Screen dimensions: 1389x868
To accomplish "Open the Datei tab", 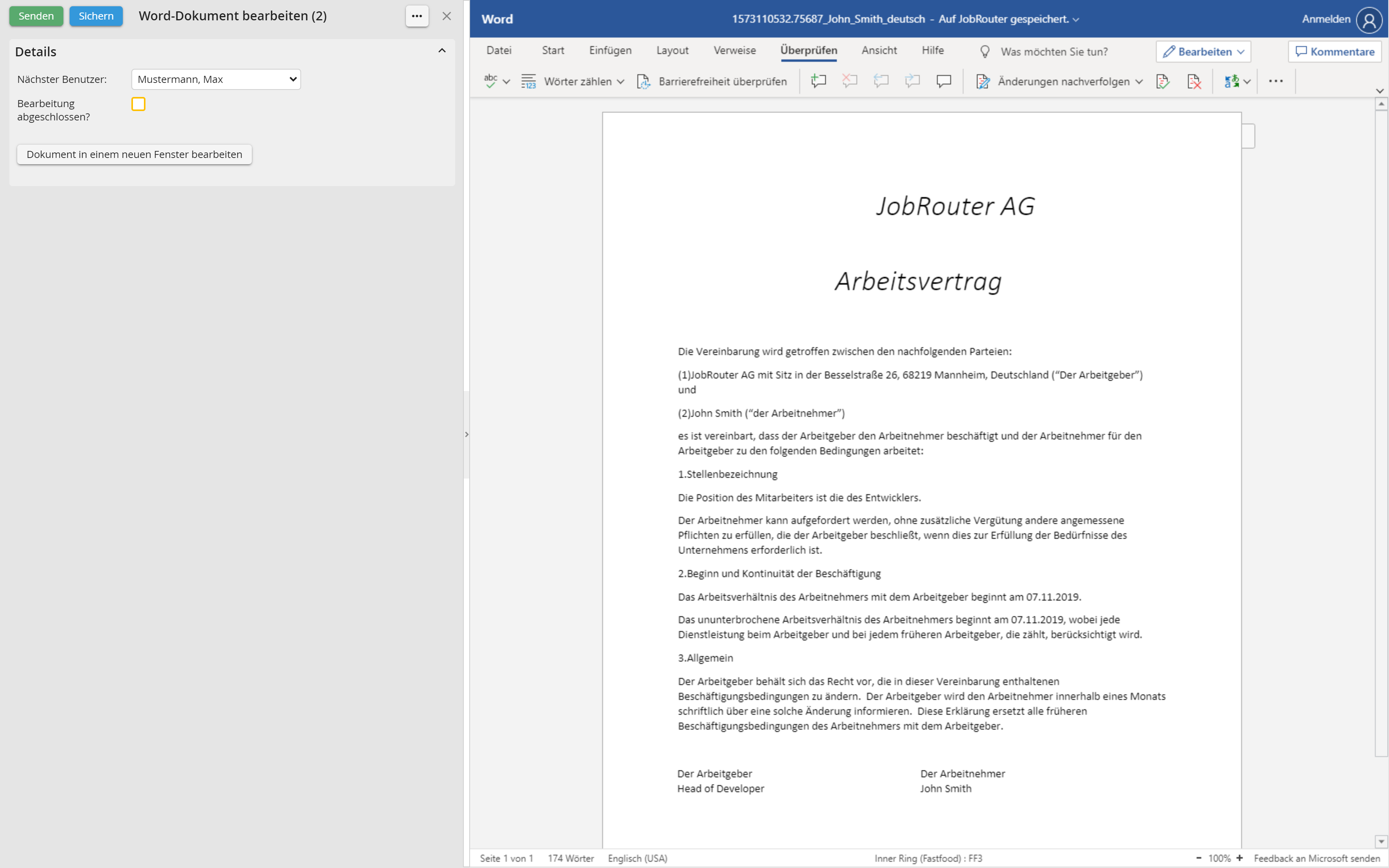I will pyautogui.click(x=499, y=50).
